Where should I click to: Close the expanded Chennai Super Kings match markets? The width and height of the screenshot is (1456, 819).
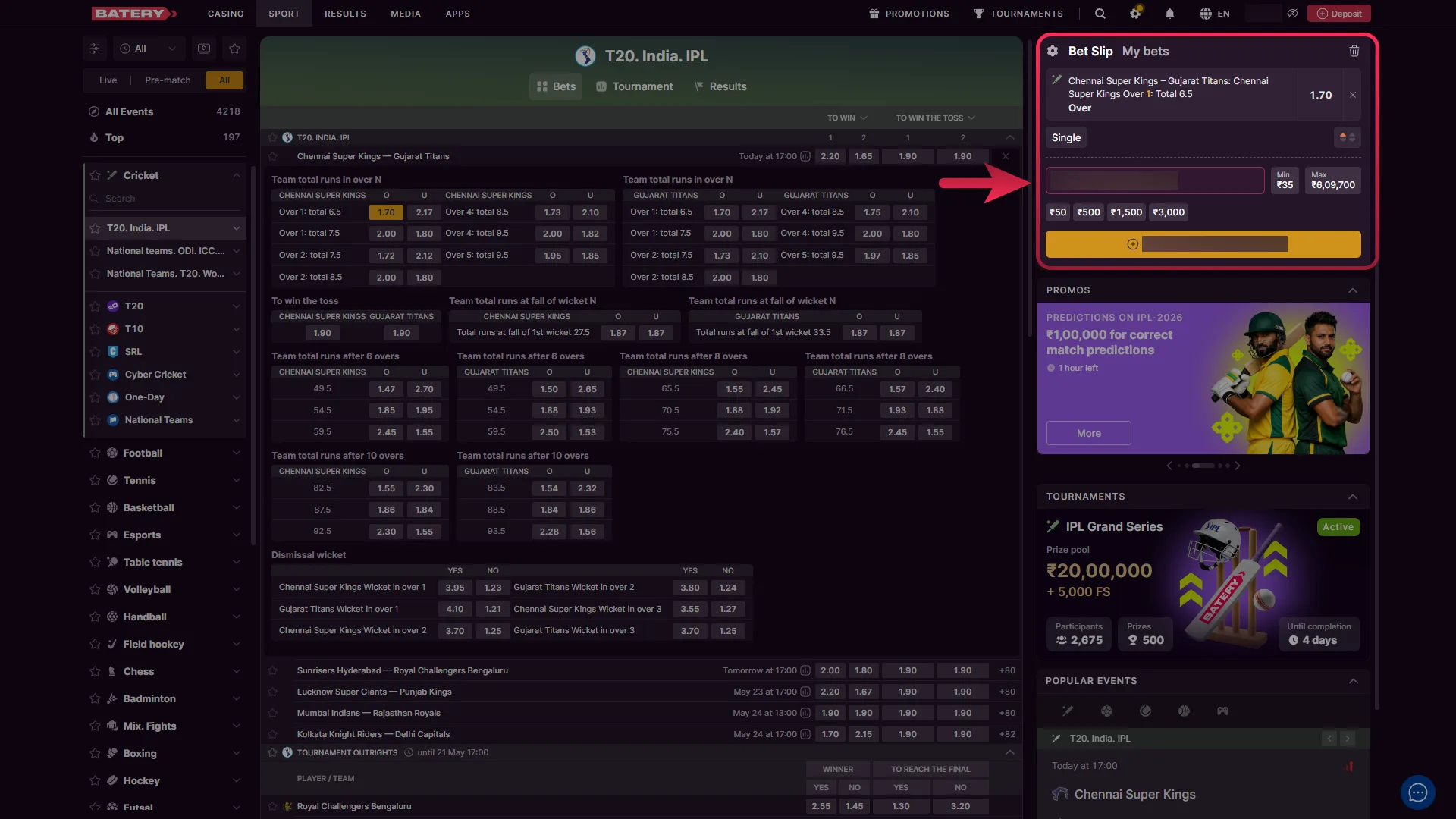[x=1006, y=156]
